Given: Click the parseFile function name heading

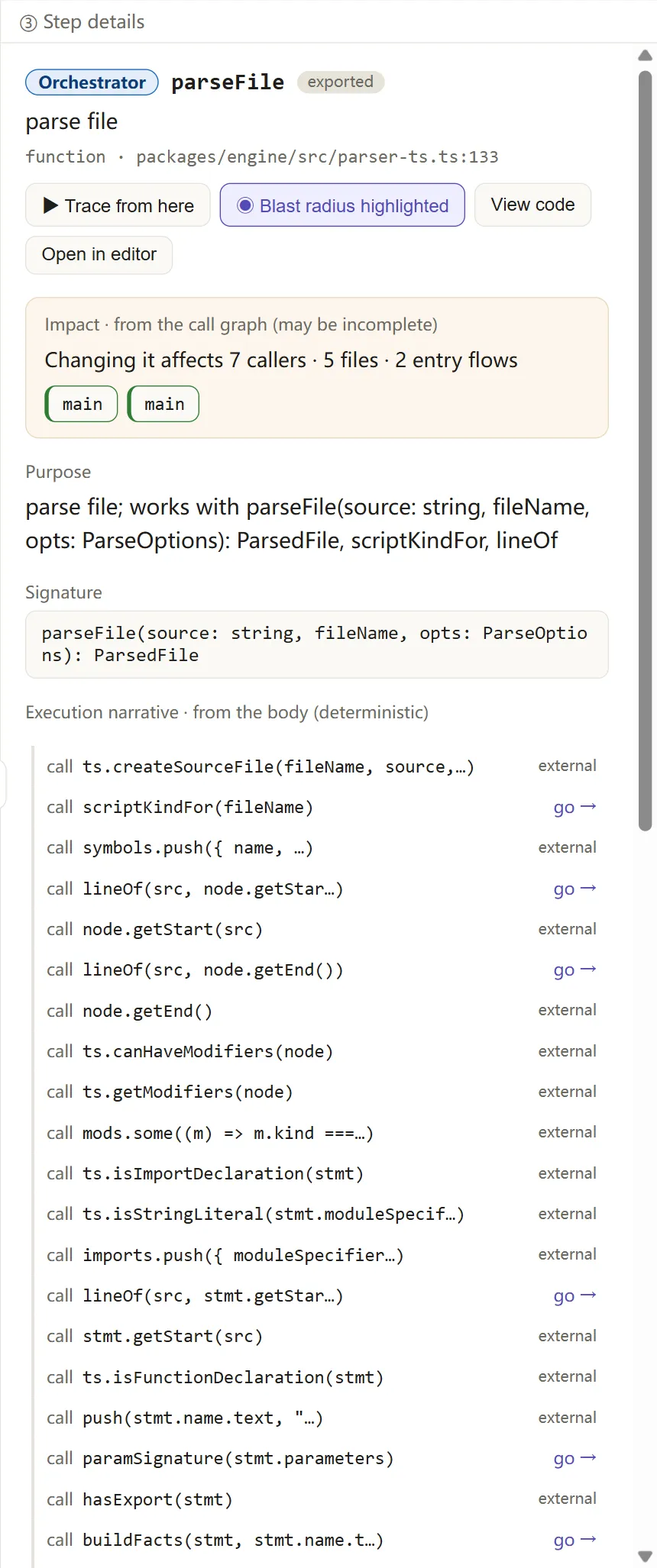Looking at the screenshot, I should point(228,82).
